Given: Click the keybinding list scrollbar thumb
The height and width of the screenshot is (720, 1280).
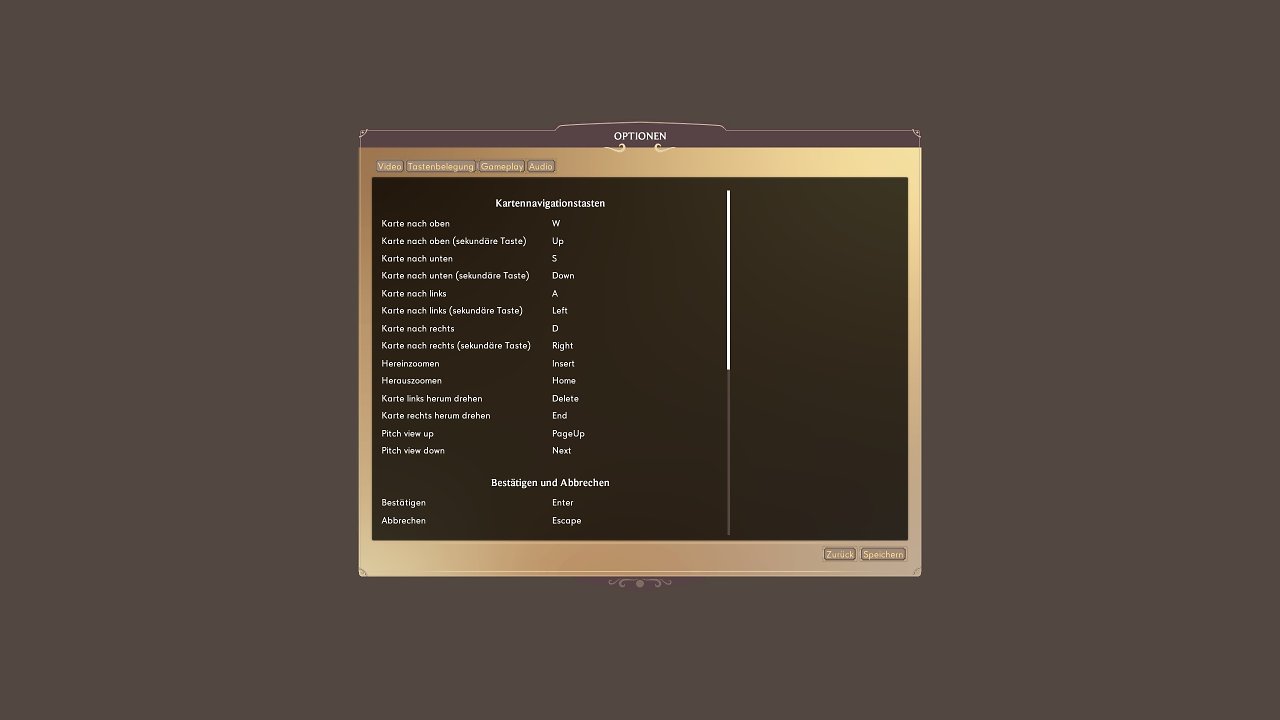Looking at the screenshot, I should [728, 280].
